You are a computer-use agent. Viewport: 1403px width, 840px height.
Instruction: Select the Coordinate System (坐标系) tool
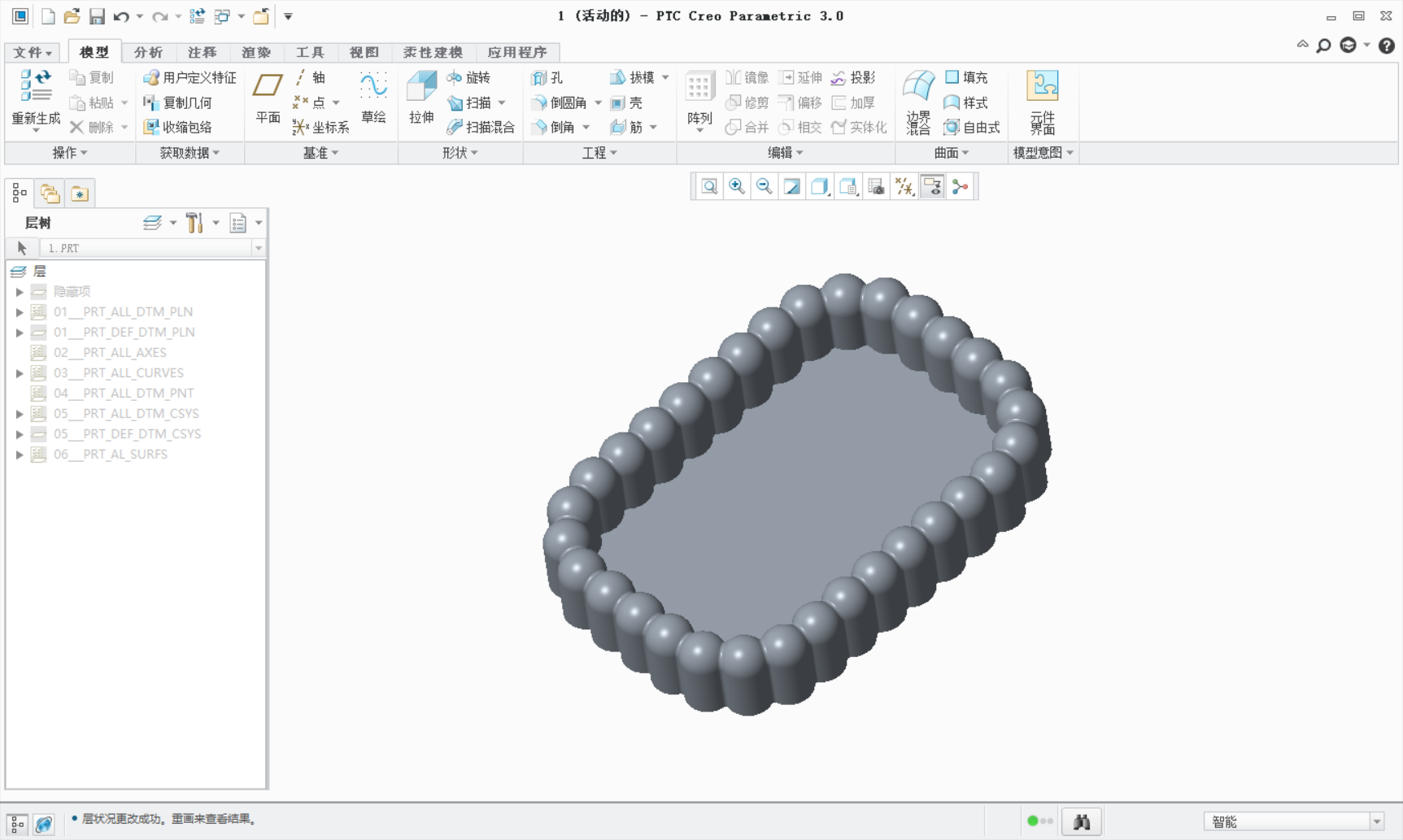click(321, 127)
